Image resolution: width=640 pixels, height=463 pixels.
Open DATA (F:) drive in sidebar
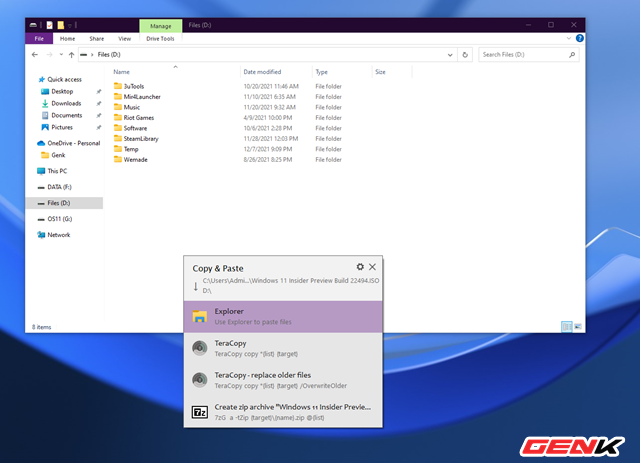pos(54,187)
